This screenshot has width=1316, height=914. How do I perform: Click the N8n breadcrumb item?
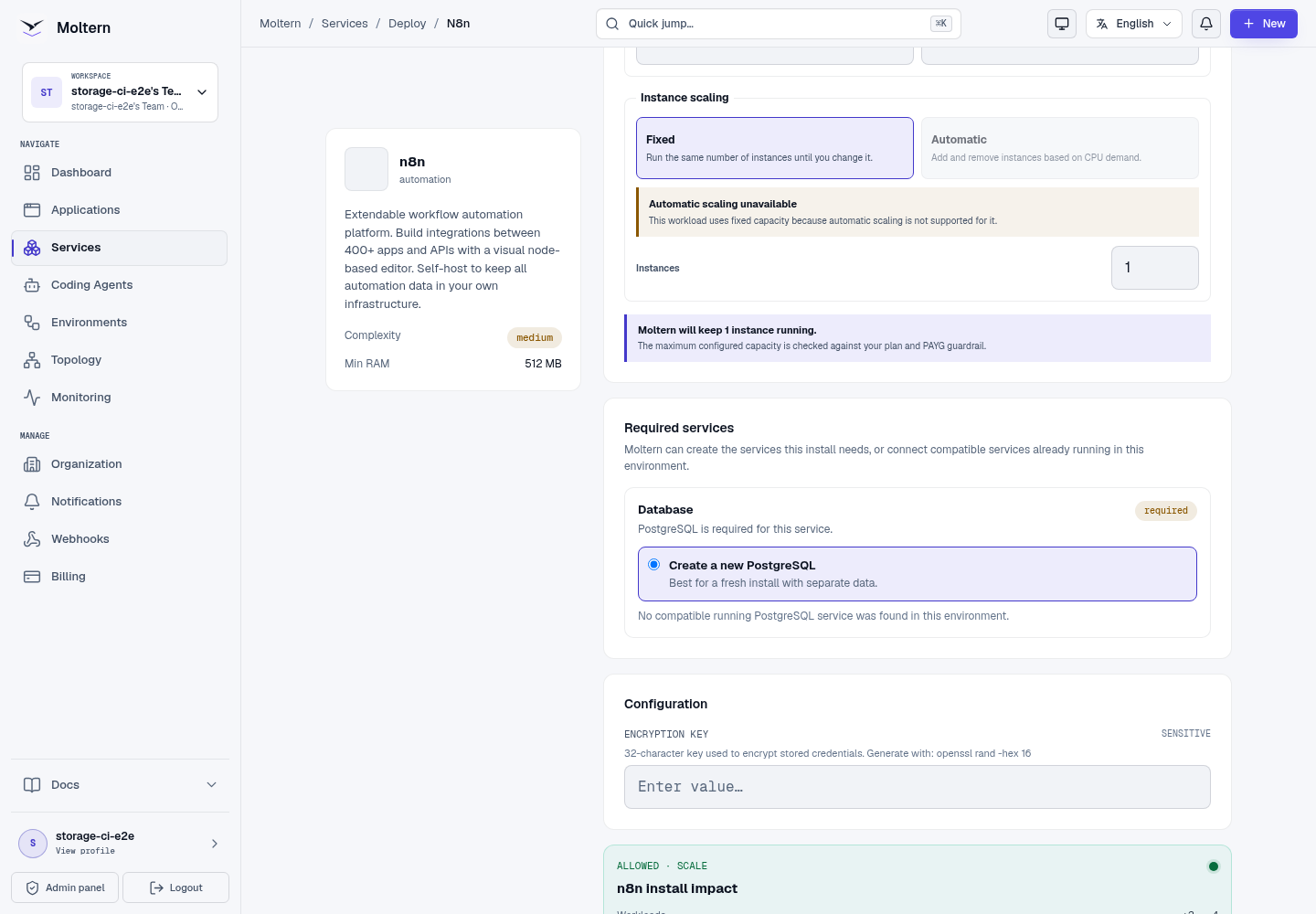pyautogui.click(x=458, y=24)
